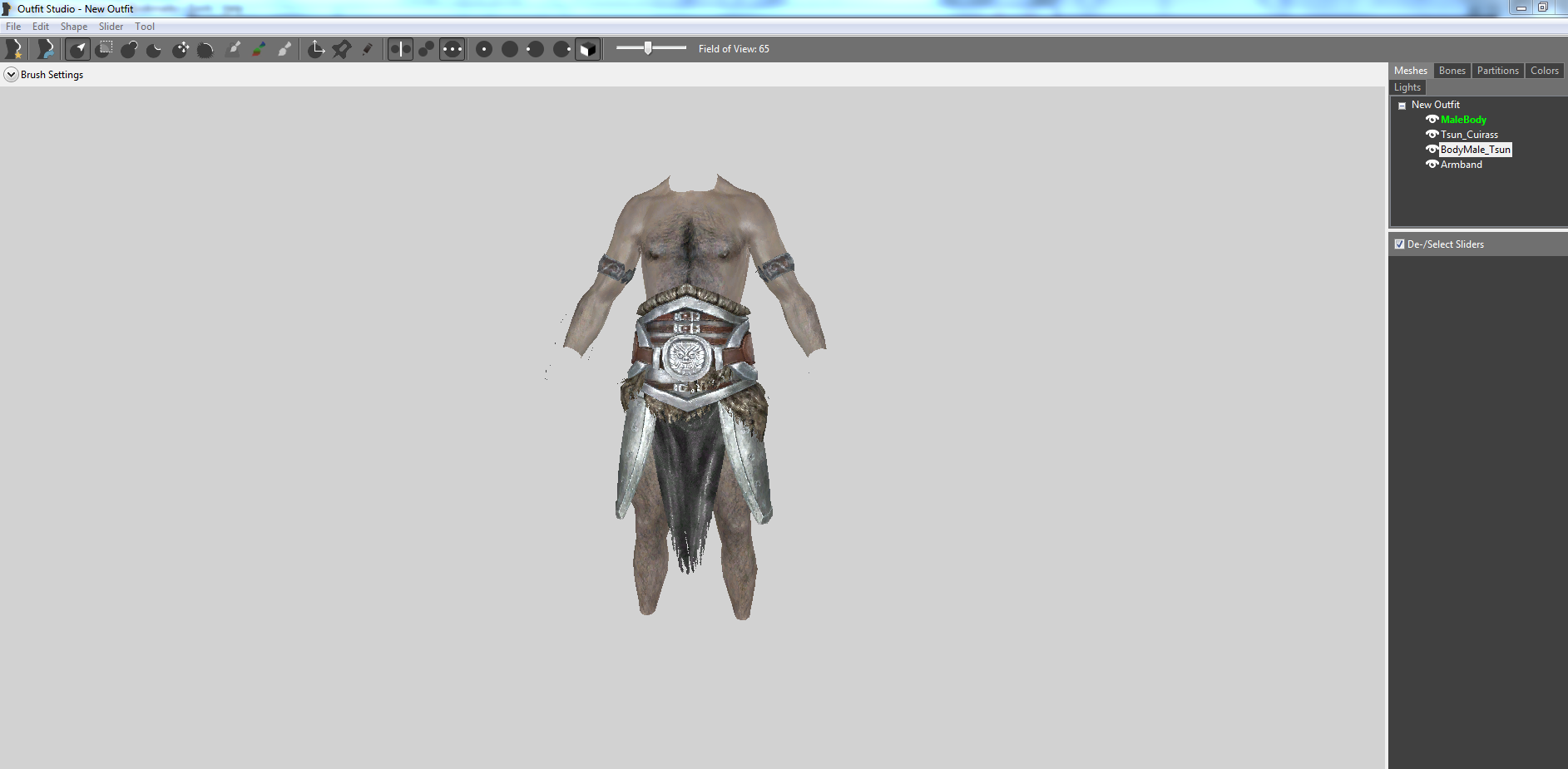Viewport: 1568px width, 769px height.
Task: Click the silver belt buckle on the model
Action: (687, 358)
